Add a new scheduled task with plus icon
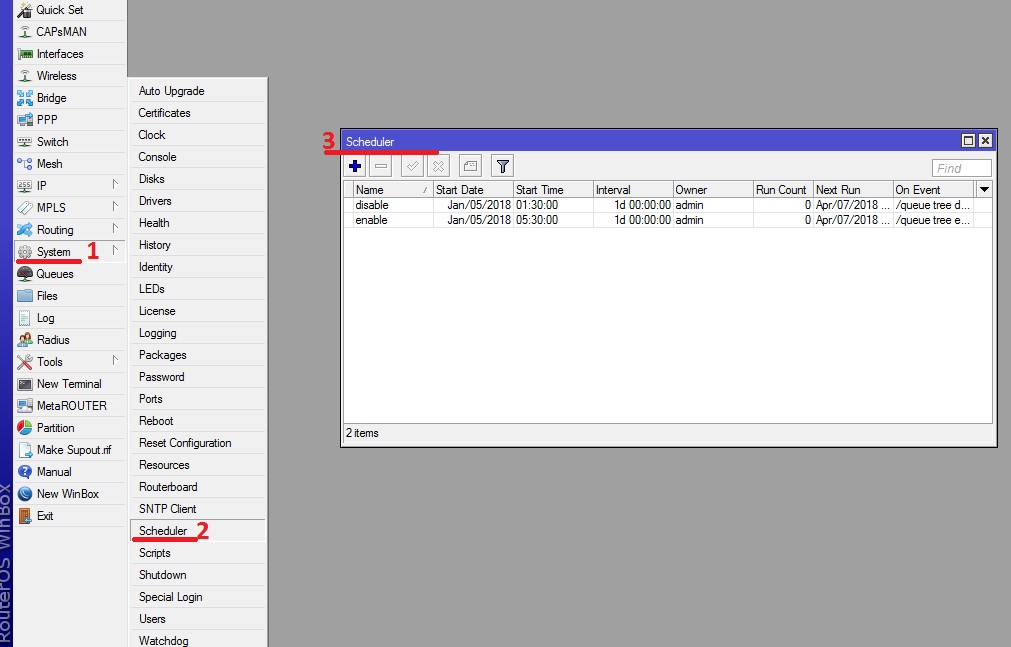Viewport: 1011px width, 647px height. [355, 165]
